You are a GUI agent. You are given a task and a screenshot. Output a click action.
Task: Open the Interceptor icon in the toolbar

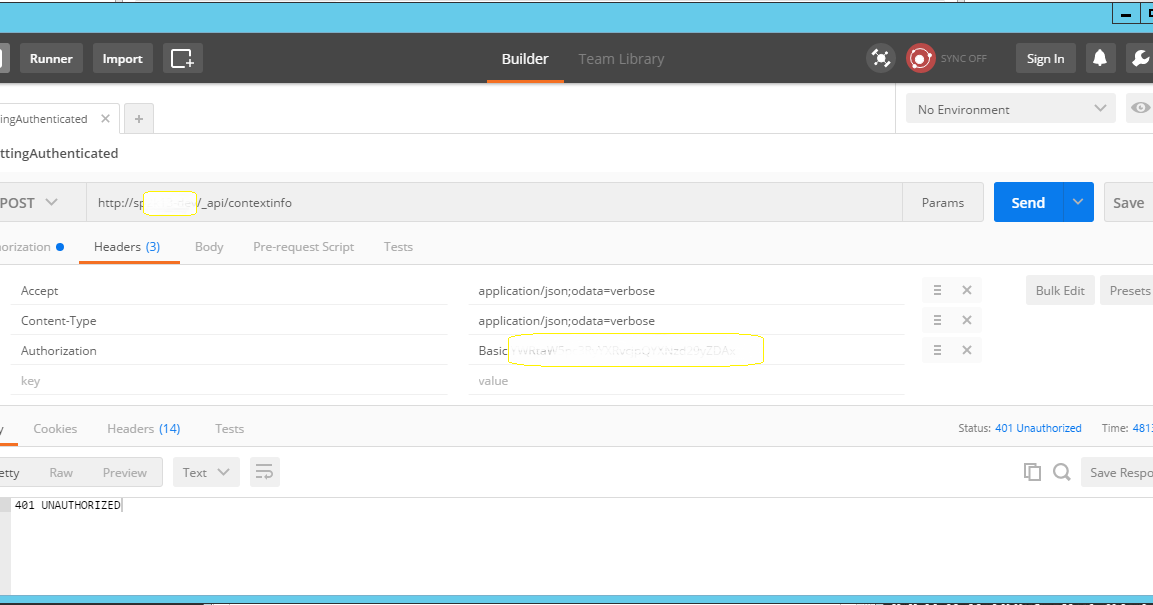(881, 58)
